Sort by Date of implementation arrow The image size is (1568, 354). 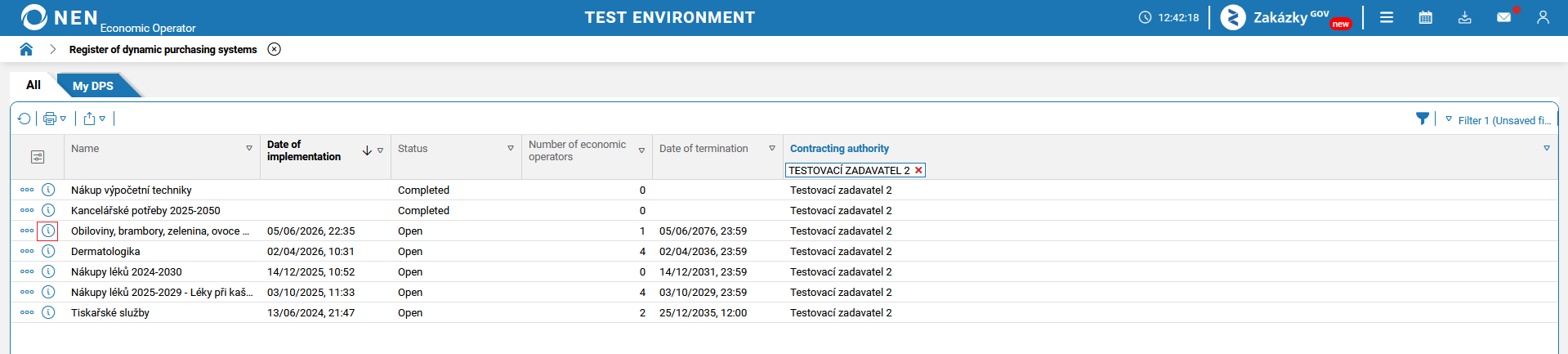pyautogui.click(x=368, y=150)
